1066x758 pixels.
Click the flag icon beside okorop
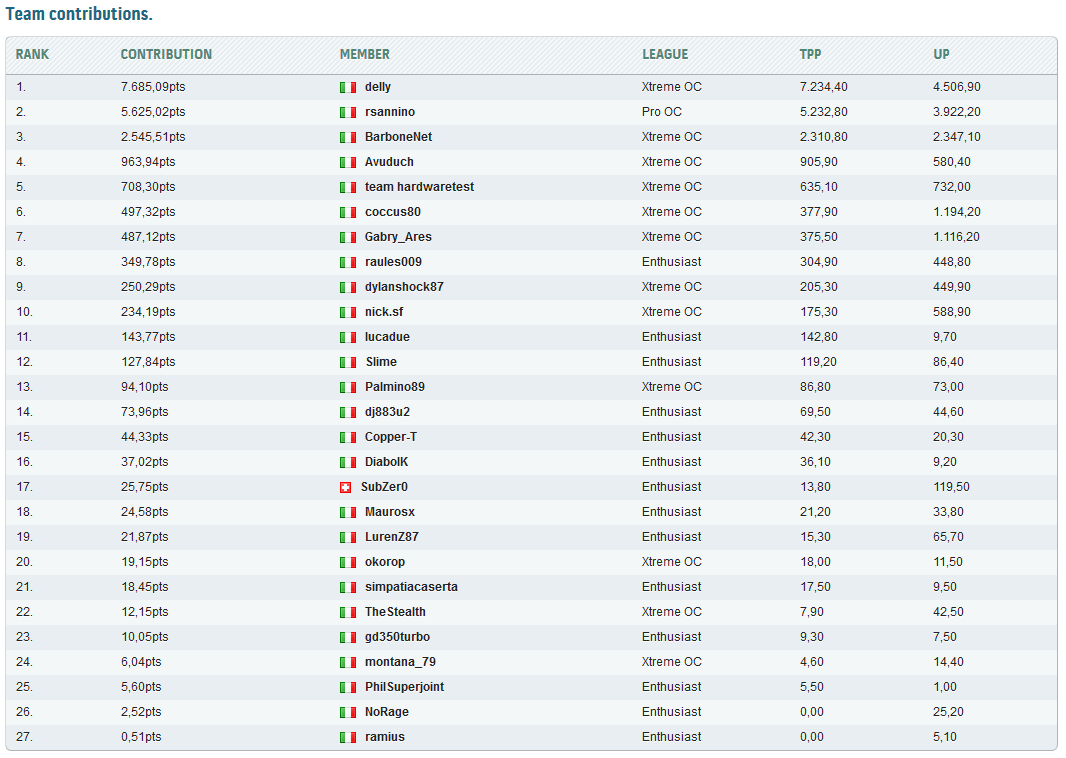[347, 562]
